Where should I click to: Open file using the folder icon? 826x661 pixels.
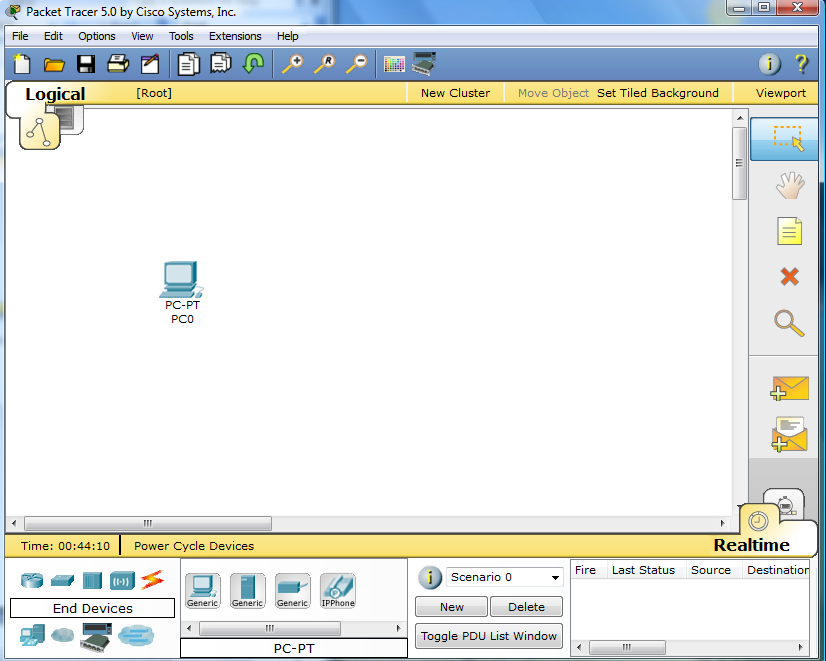pyautogui.click(x=54, y=65)
